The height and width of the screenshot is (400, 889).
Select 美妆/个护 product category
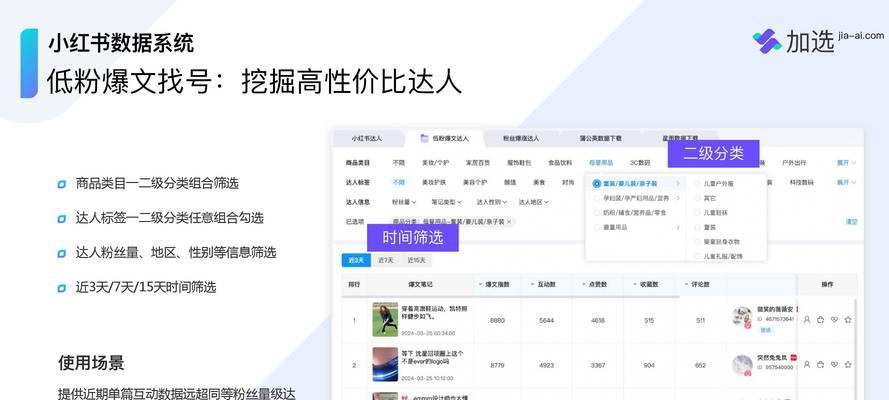435,163
